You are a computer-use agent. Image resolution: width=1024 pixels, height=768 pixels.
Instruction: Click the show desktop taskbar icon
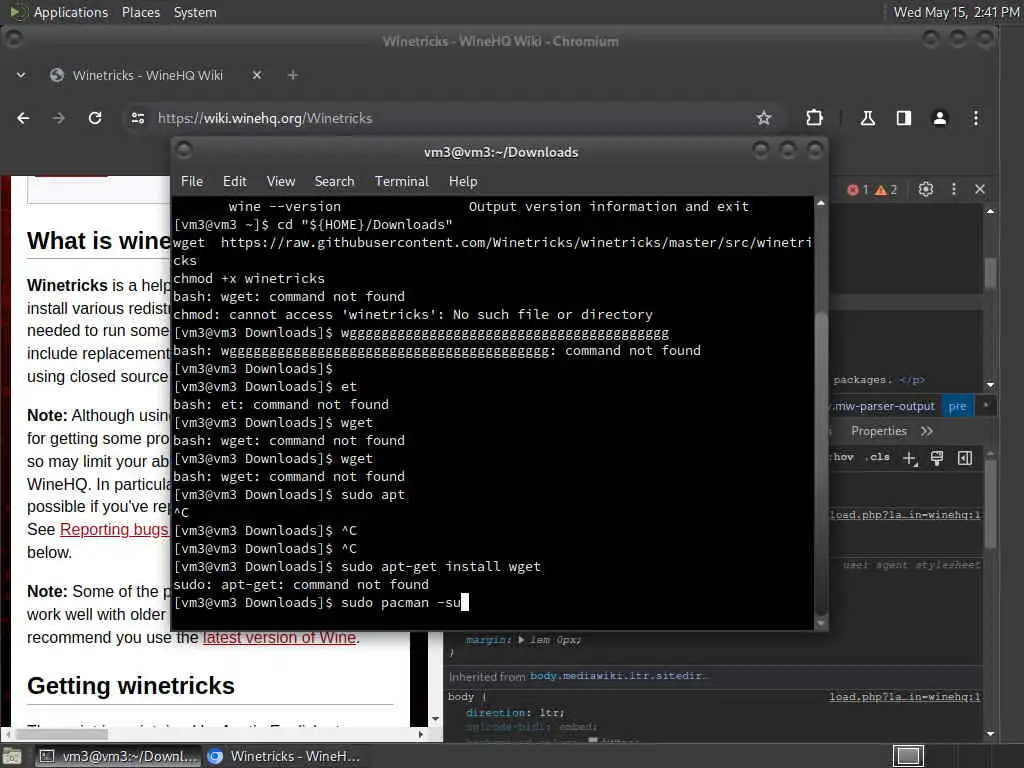coord(12,756)
